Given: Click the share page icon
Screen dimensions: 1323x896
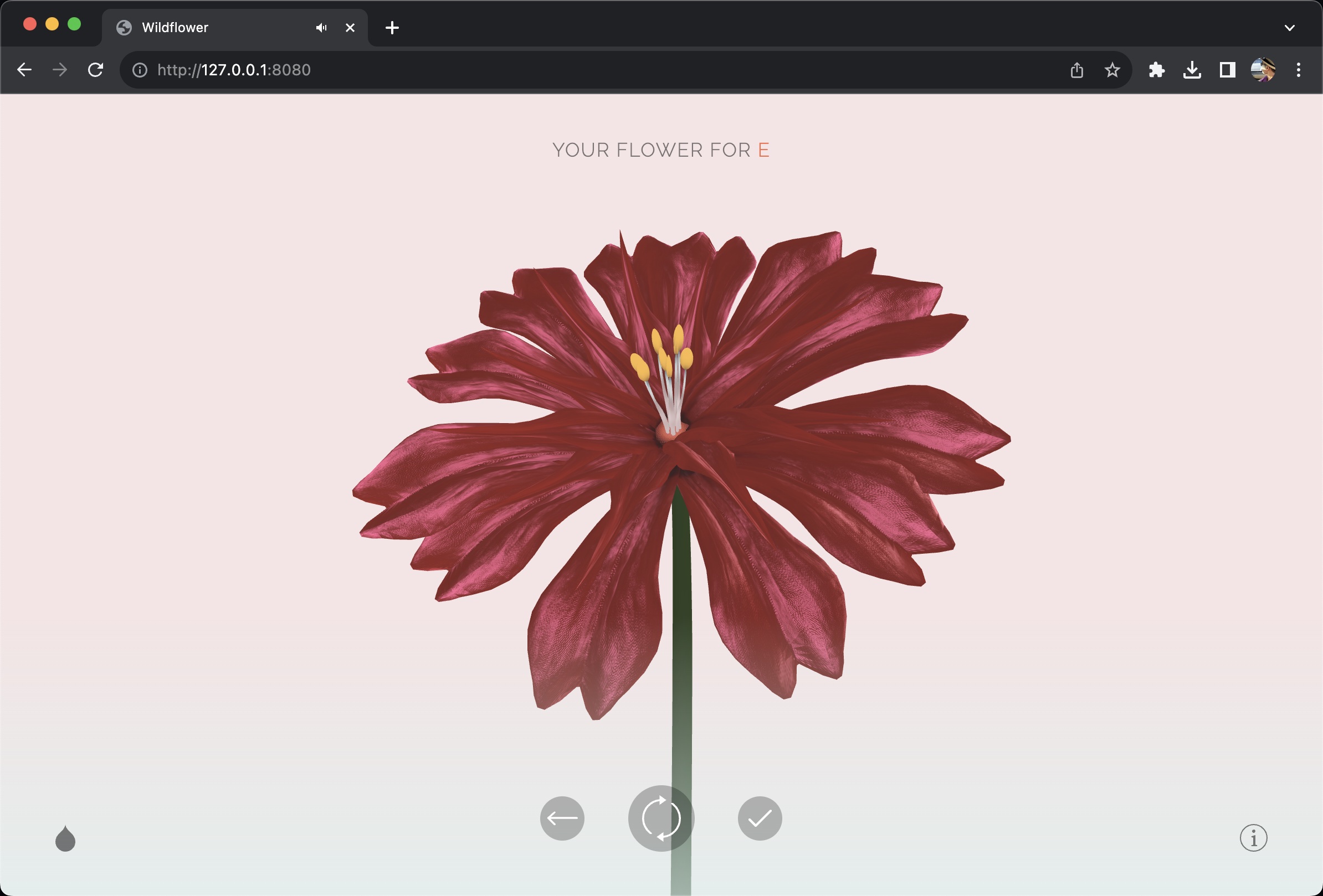Looking at the screenshot, I should [x=1076, y=70].
